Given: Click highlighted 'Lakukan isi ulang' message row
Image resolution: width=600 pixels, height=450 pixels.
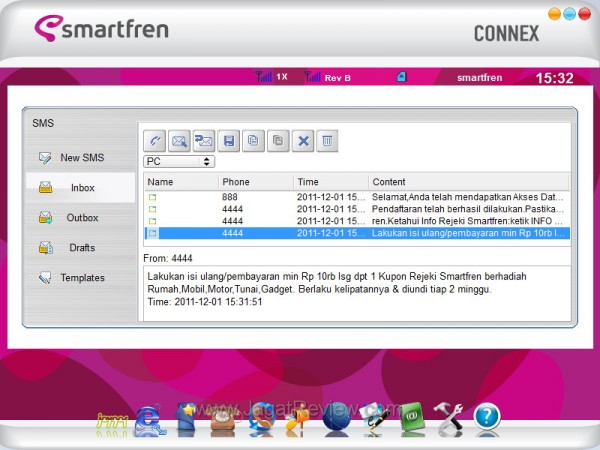Looking at the screenshot, I should point(357,233).
